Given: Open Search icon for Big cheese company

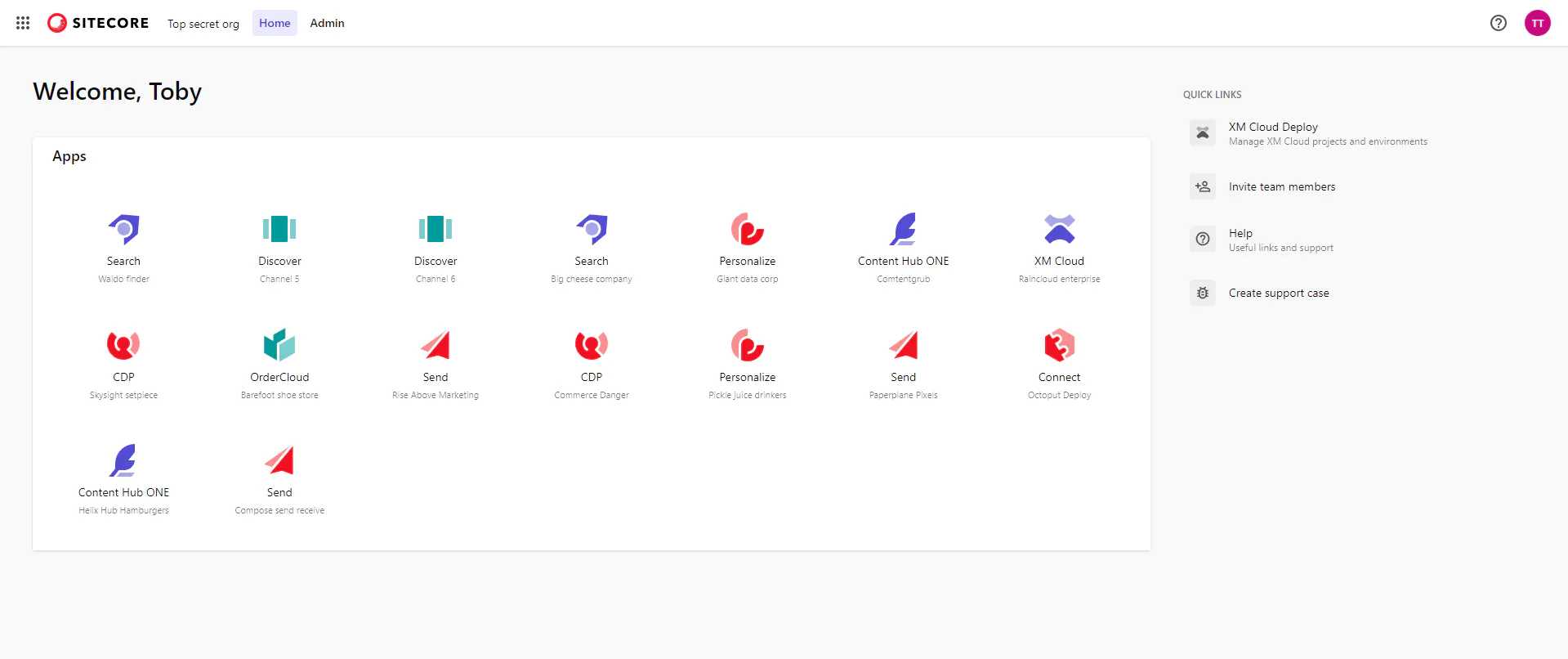Looking at the screenshot, I should (592, 229).
